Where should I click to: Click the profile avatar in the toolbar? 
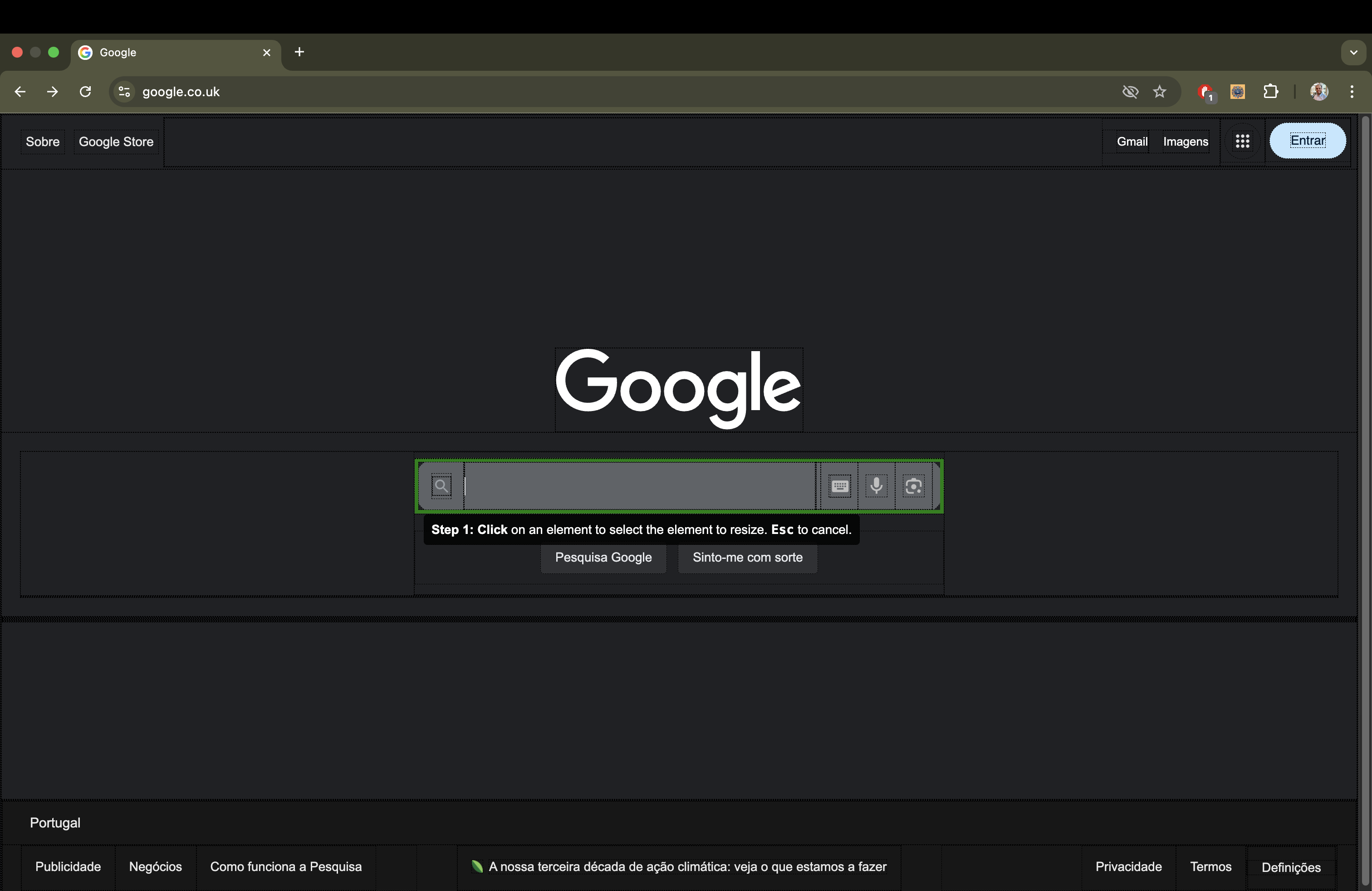click(1319, 92)
